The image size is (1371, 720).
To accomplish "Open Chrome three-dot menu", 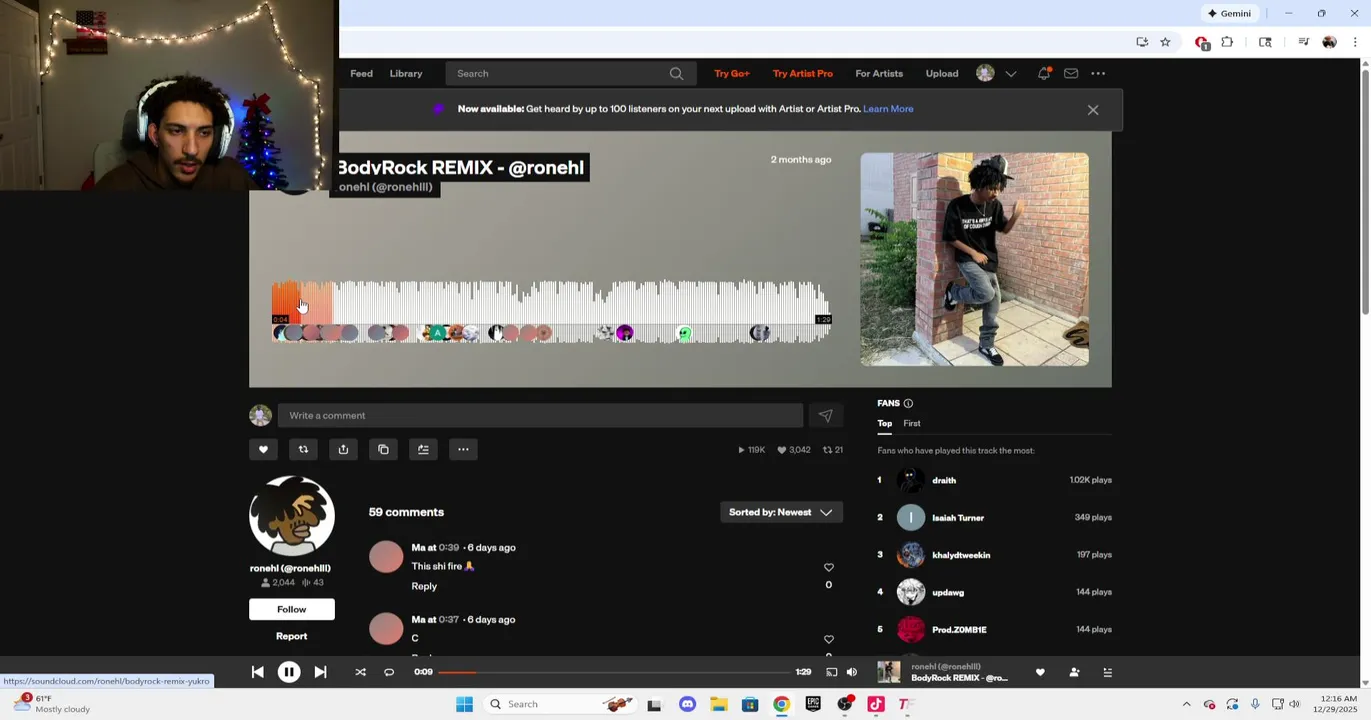I will point(1355,42).
